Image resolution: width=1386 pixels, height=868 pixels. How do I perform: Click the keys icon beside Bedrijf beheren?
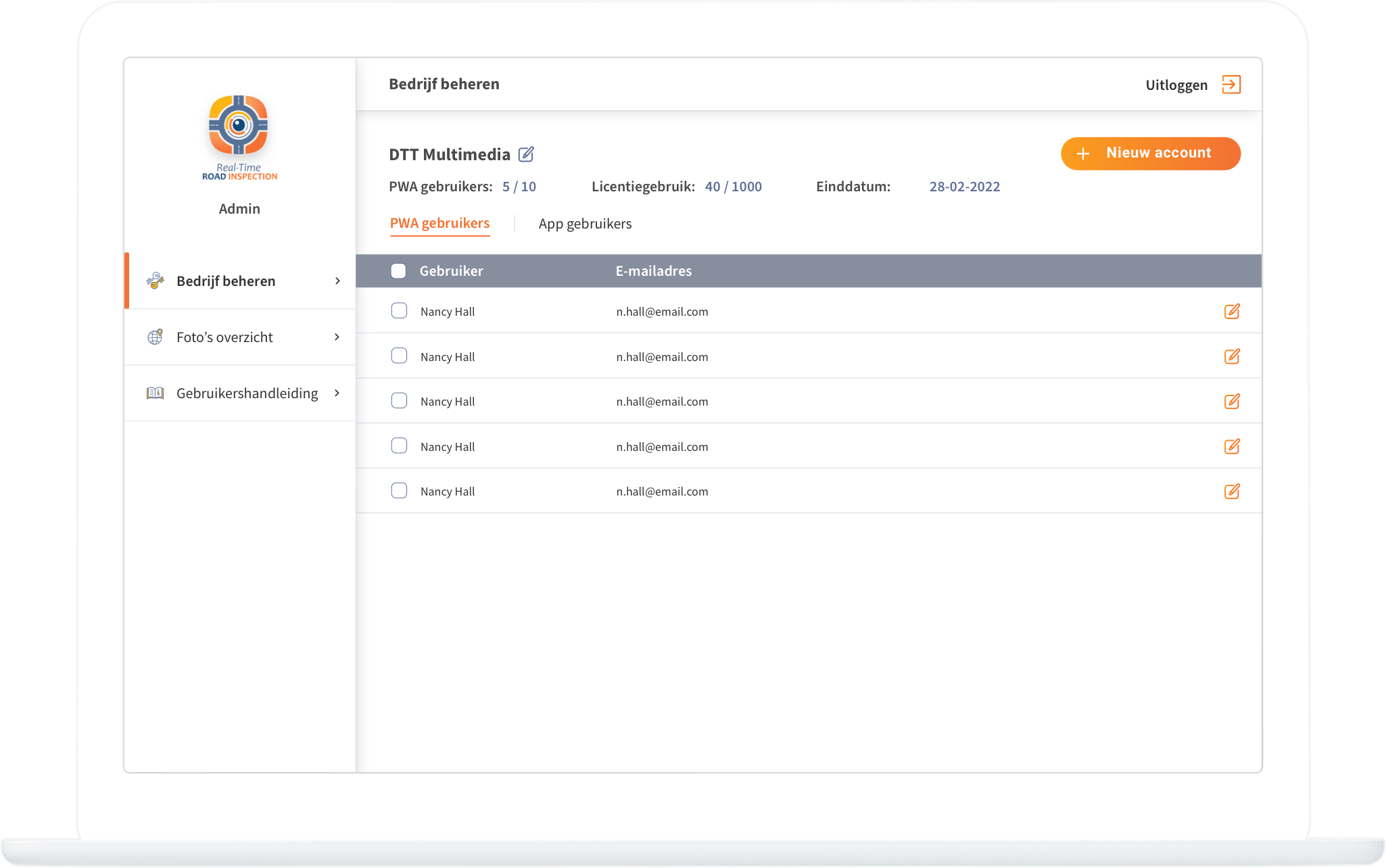(x=156, y=281)
